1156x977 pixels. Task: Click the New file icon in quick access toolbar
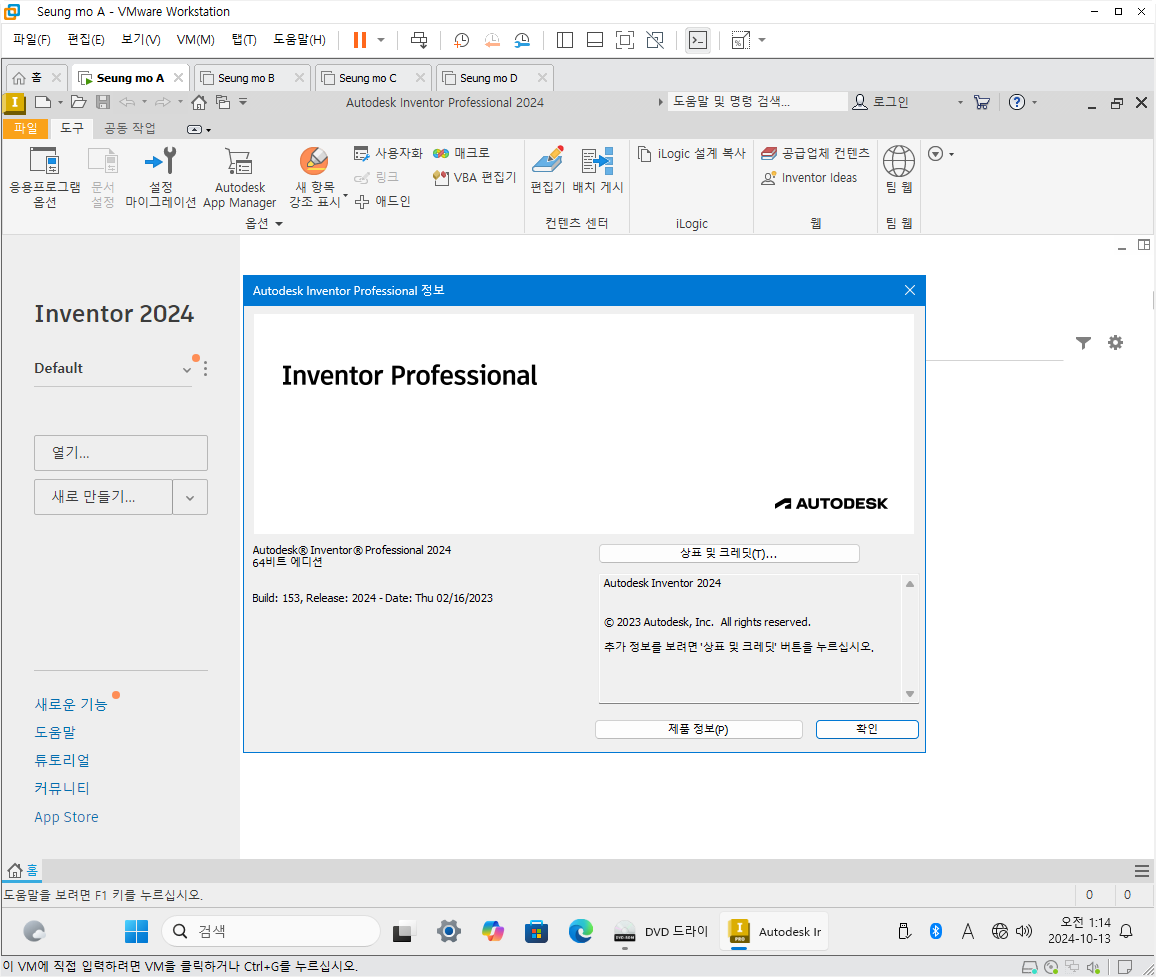[43, 102]
